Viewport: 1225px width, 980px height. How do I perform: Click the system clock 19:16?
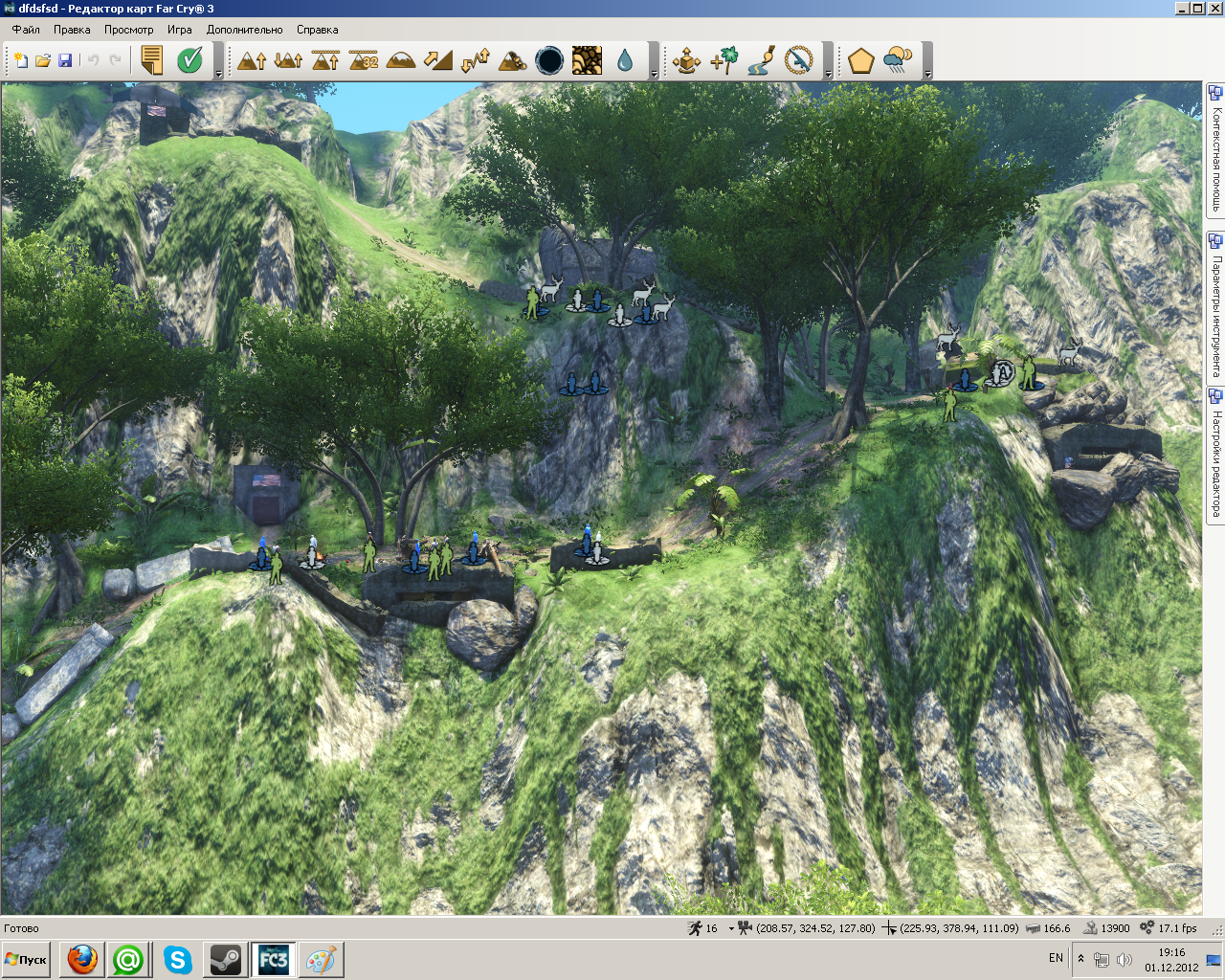tap(1171, 952)
